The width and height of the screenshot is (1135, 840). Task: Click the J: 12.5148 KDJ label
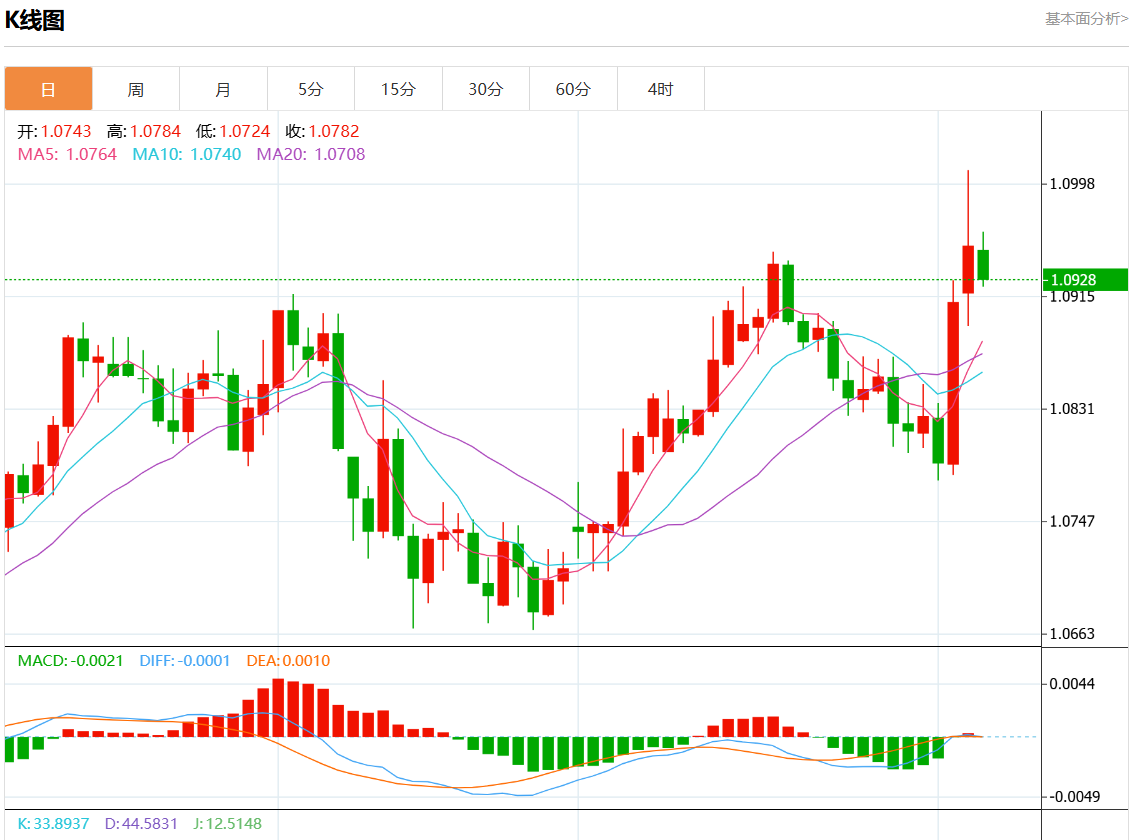[227, 823]
